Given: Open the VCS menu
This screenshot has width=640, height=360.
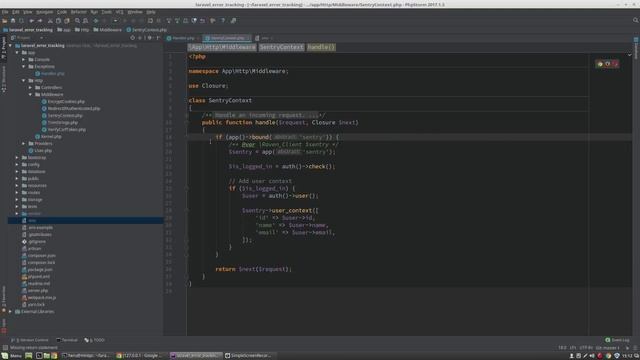Looking at the screenshot, I should coord(119,12).
